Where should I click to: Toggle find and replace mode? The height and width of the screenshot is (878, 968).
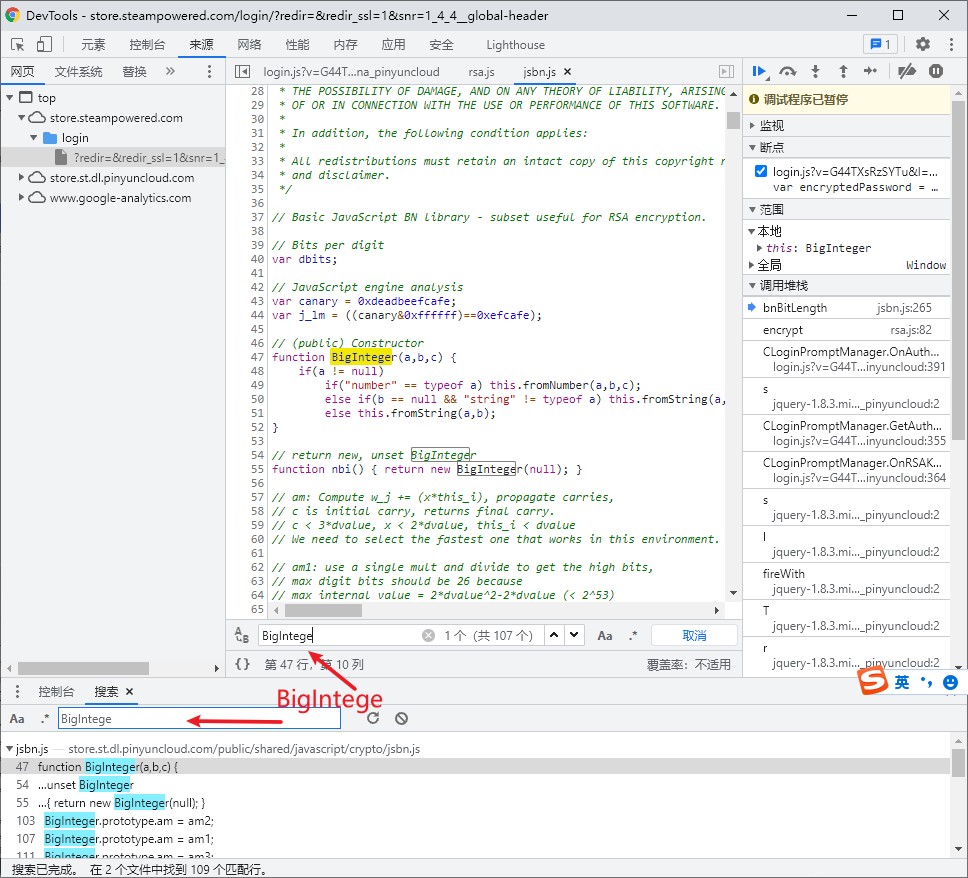tap(242, 635)
